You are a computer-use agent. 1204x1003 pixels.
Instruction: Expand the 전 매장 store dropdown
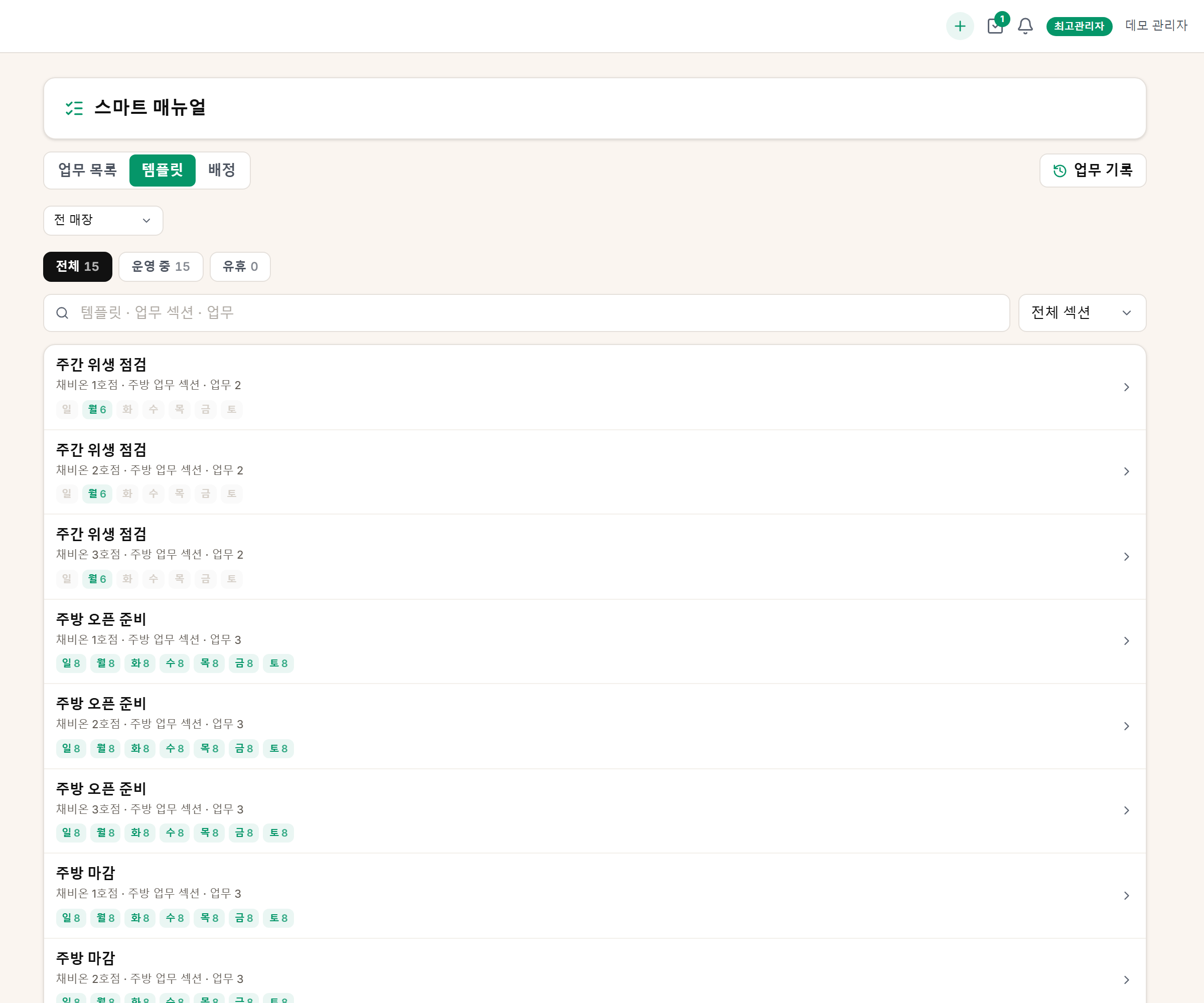[103, 220]
